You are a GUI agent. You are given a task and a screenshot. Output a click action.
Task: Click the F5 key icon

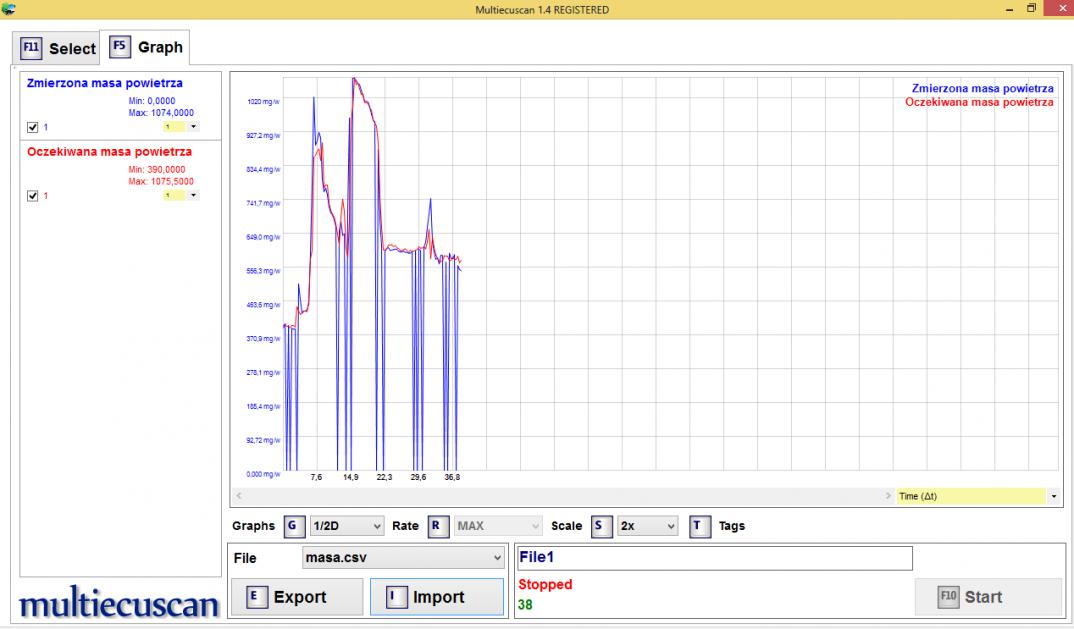point(119,47)
